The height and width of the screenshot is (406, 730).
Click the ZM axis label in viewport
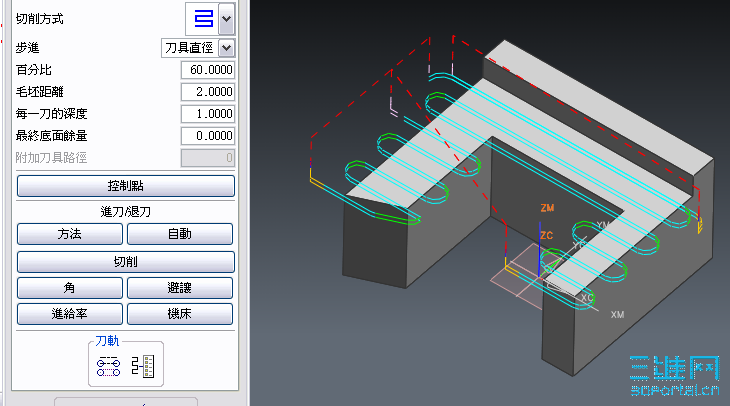pos(548,208)
